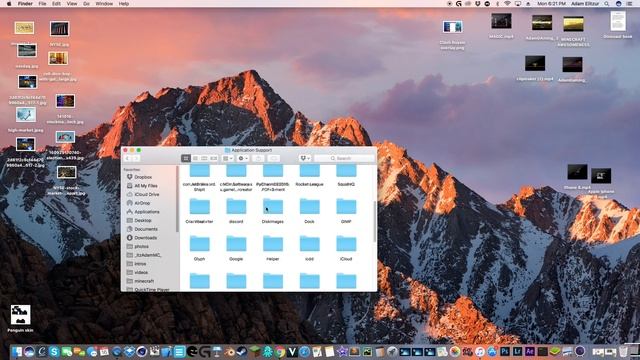Click the Edit Tags button in Finder toolbar

(x=274, y=158)
